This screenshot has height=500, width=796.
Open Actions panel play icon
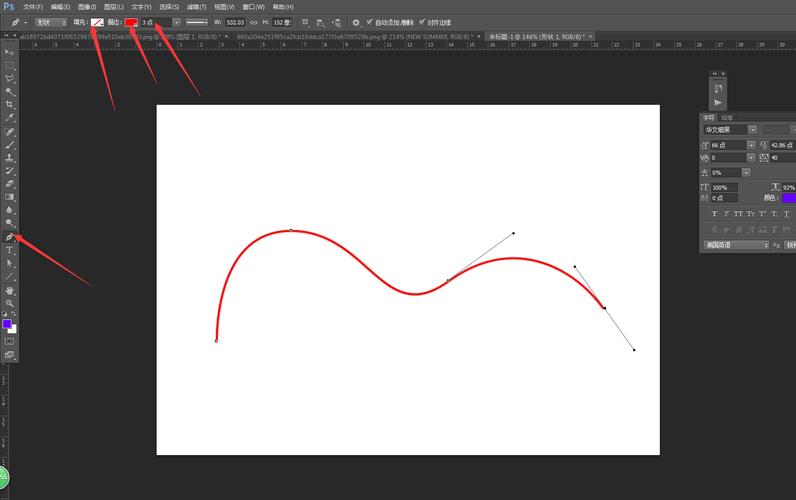click(718, 103)
